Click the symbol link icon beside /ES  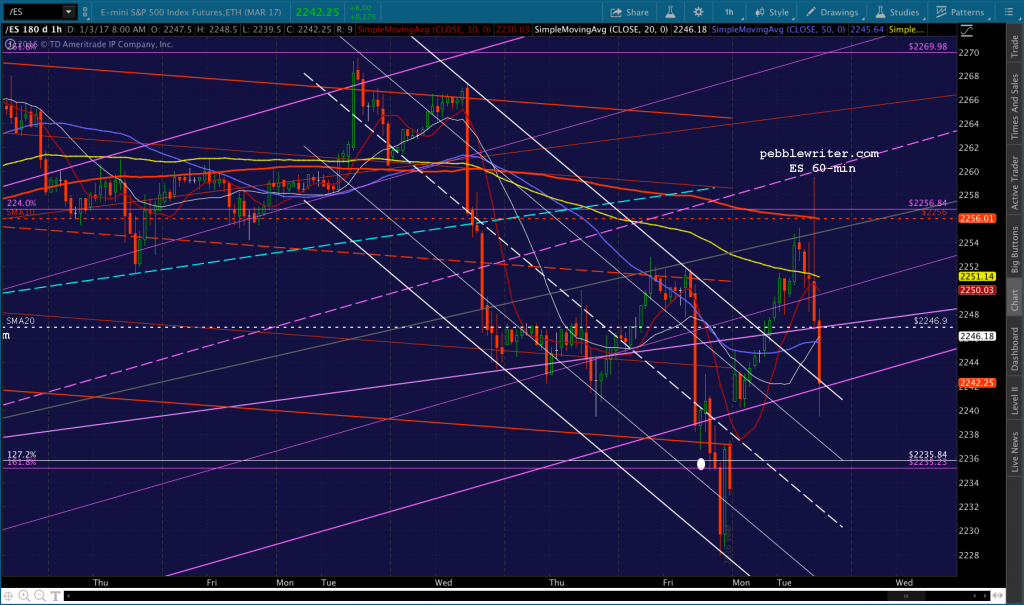[x=85, y=12]
